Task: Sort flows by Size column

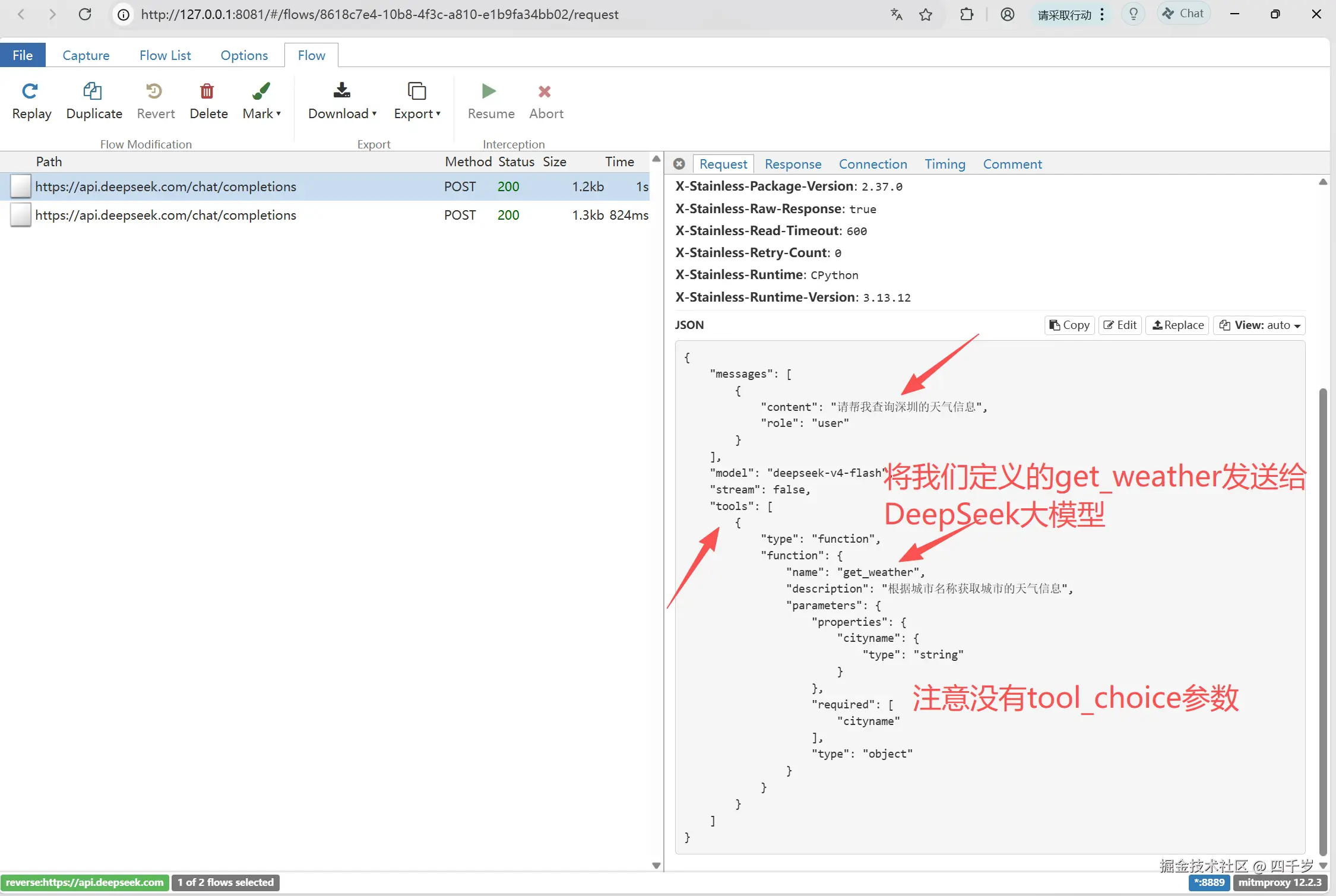Action: pos(555,162)
